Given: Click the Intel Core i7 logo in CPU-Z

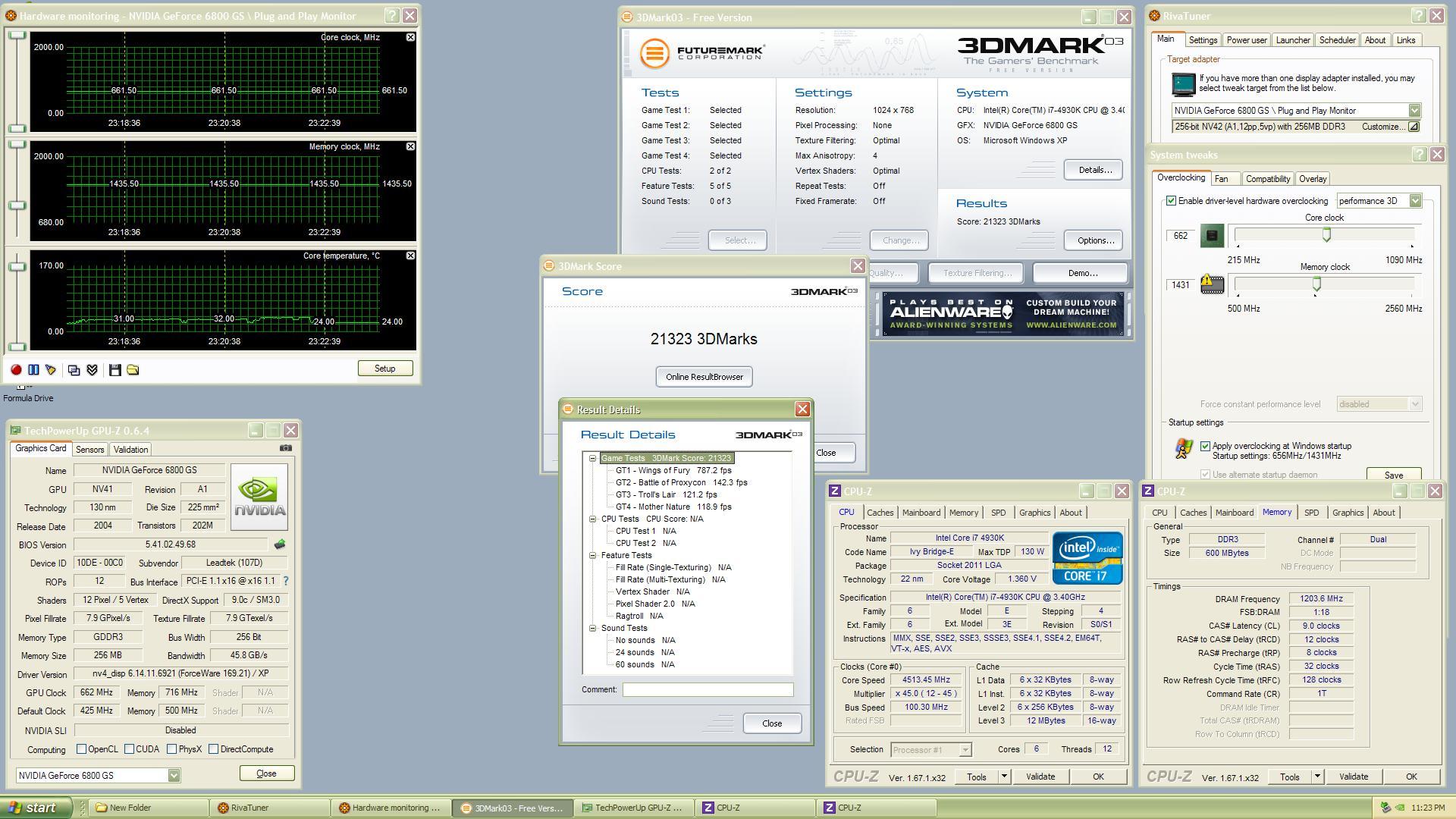Looking at the screenshot, I should [1087, 558].
